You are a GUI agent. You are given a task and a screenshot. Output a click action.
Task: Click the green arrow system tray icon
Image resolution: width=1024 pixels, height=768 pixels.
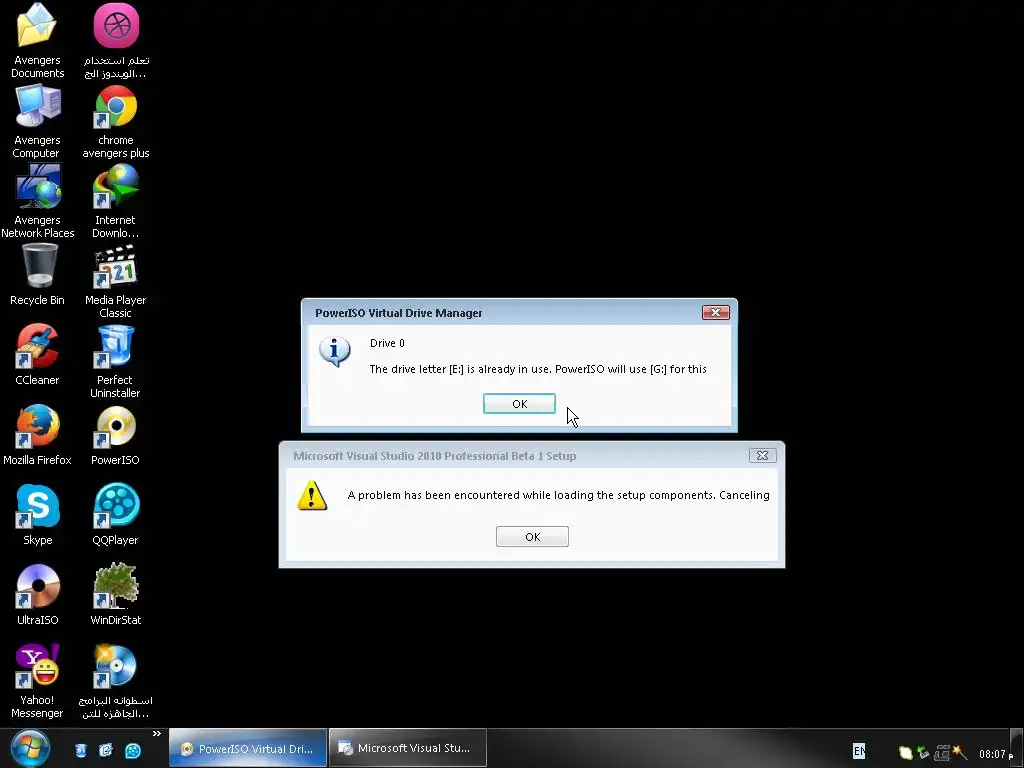tap(923, 753)
